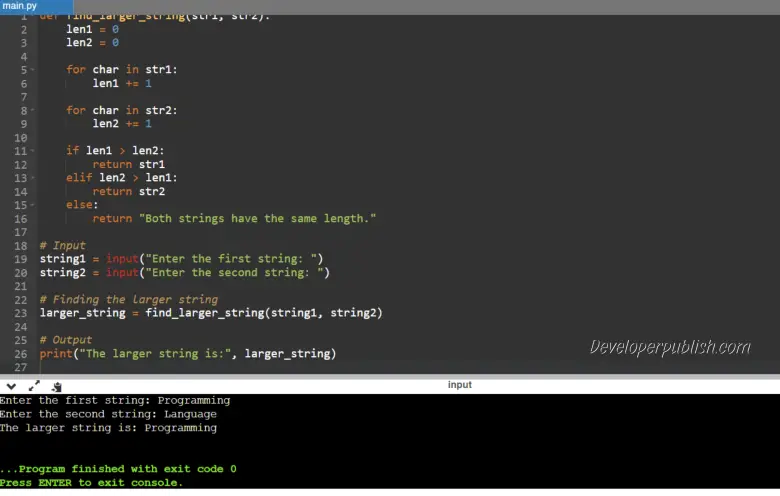Click the '# Finding the larger string' comment
780x496 pixels.
click(x=128, y=299)
